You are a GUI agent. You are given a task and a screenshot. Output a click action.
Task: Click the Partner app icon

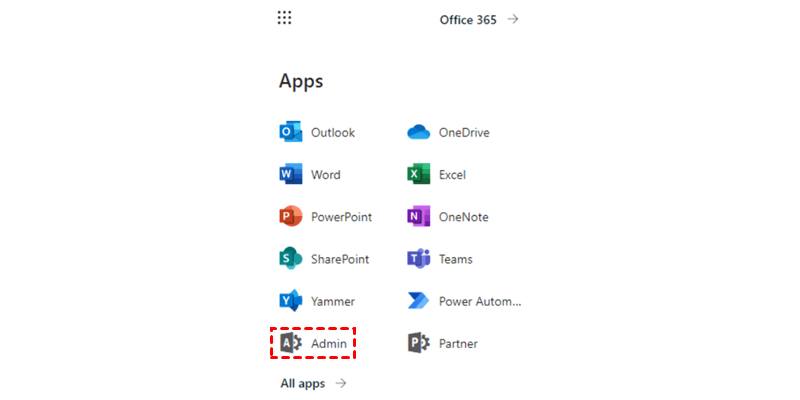click(419, 343)
